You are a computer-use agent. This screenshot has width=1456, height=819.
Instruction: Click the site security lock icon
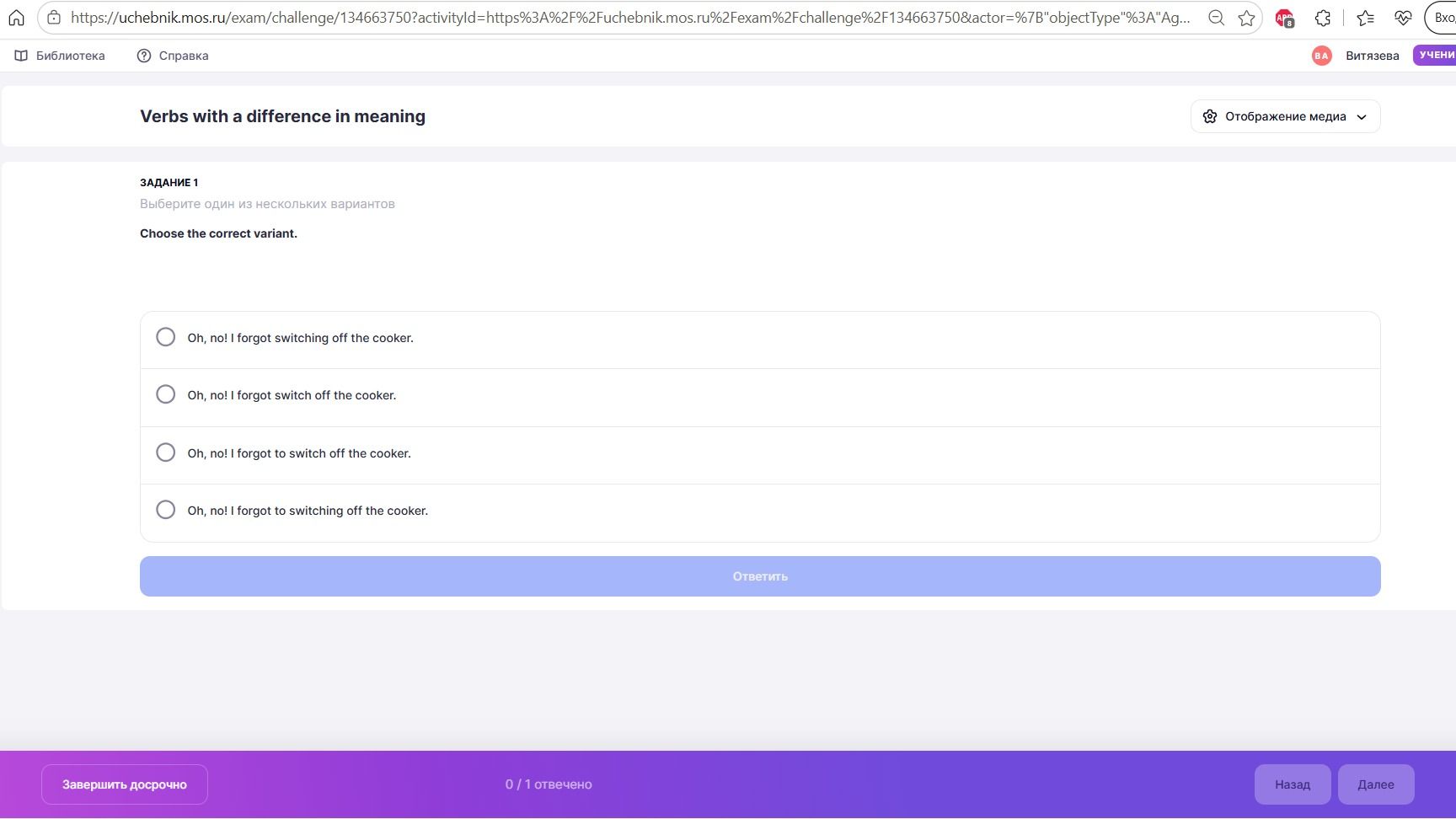[54, 18]
